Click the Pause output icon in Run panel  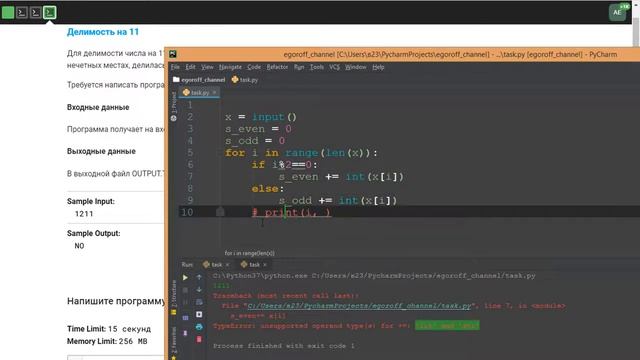coord(185,302)
